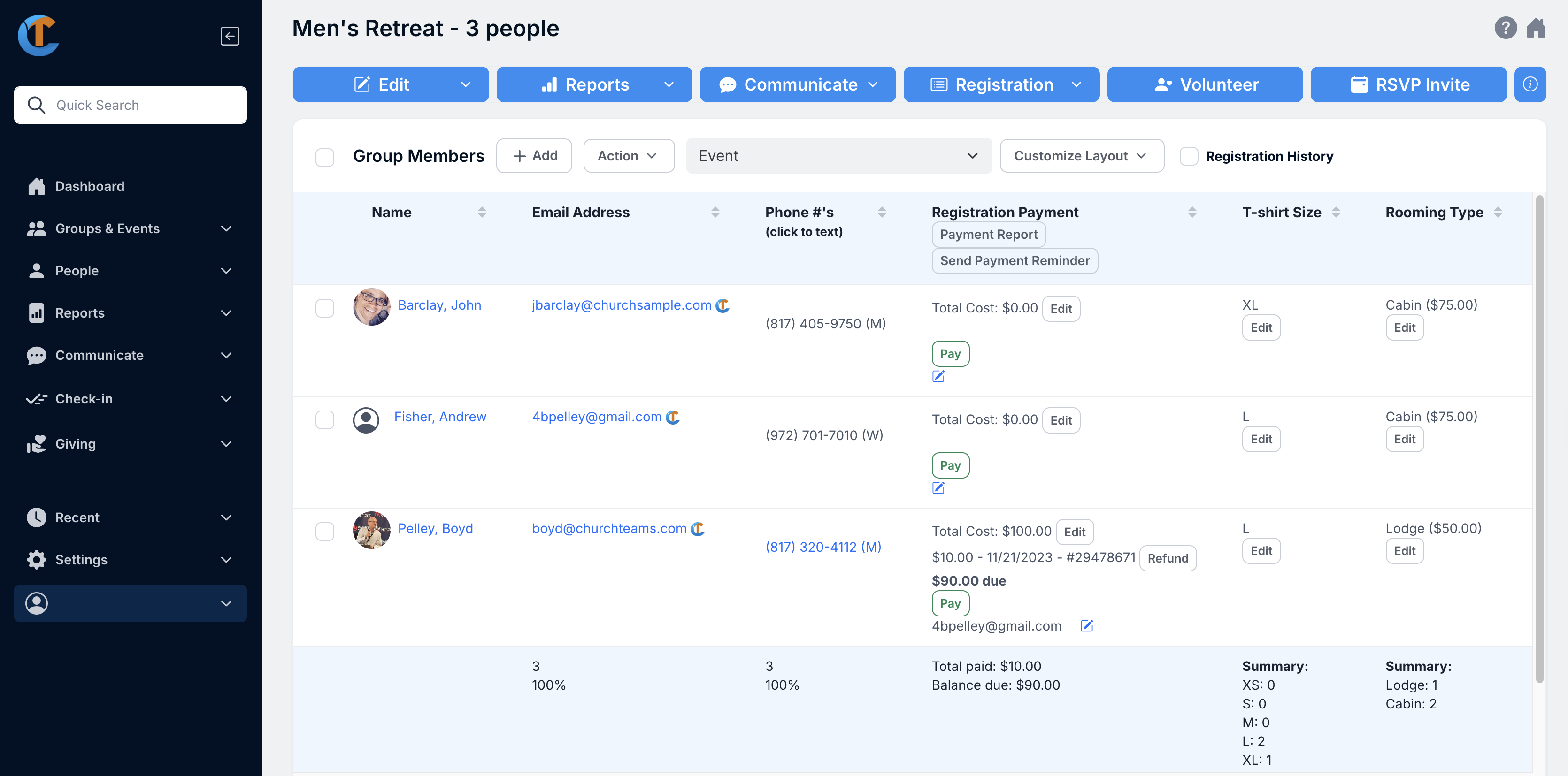1568x776 pixels.
Task: Click edit icon beside 4bpelley@gmail.com payment note
Action: tap(1086, 626)
